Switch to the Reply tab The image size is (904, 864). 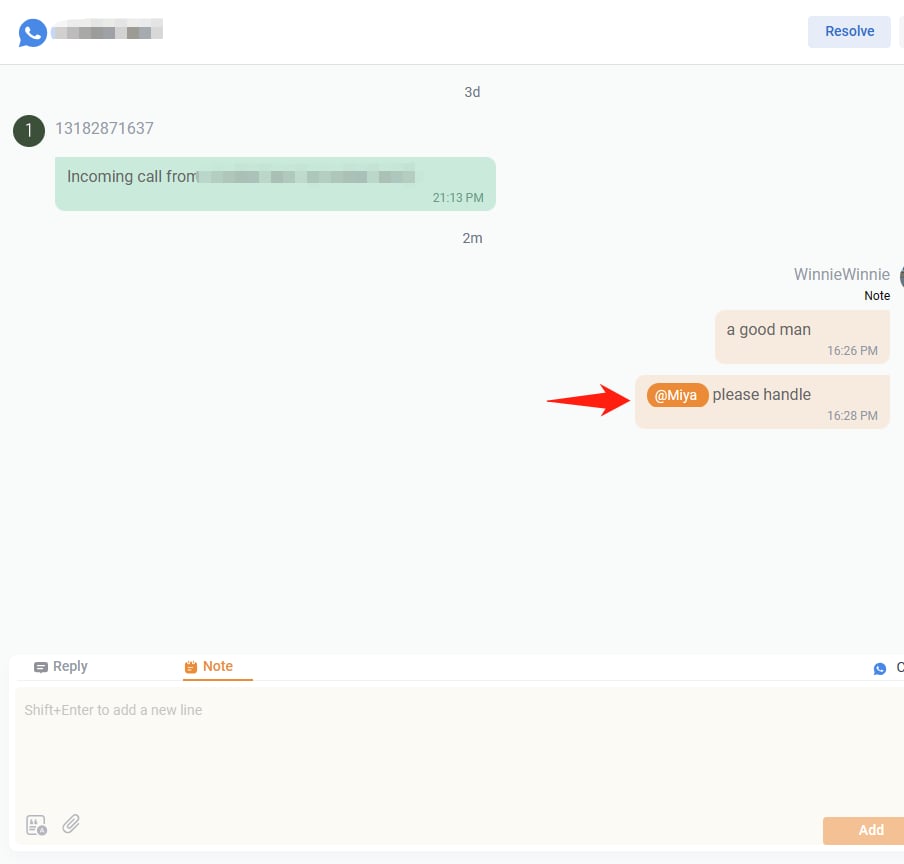click(62, 667)
